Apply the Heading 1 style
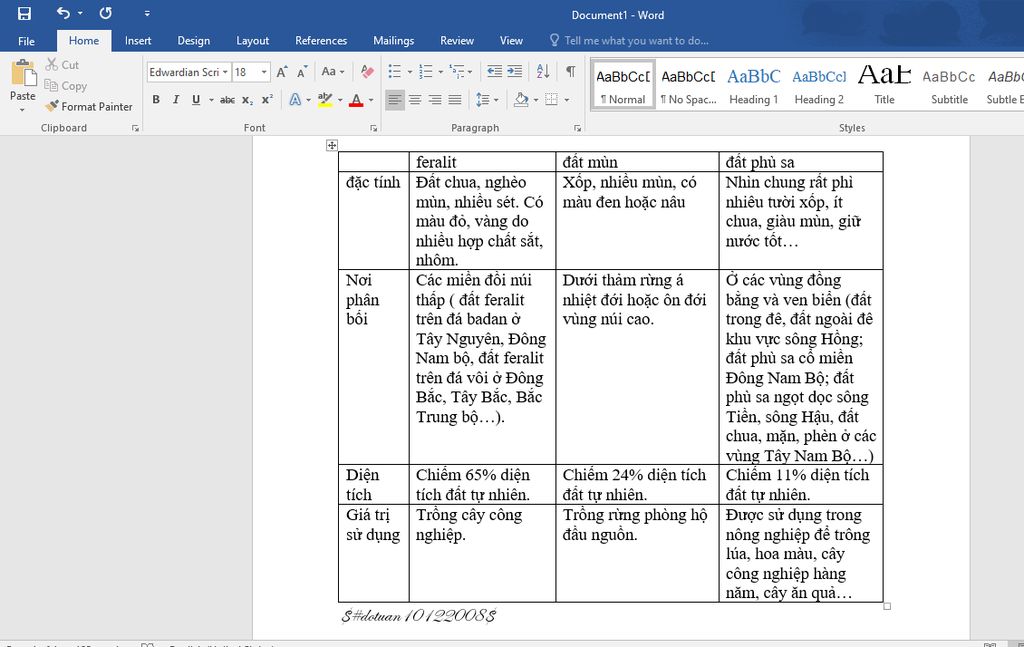This screenshot has height=647, width=1024. pyautogui.click(x=754, y=85)
